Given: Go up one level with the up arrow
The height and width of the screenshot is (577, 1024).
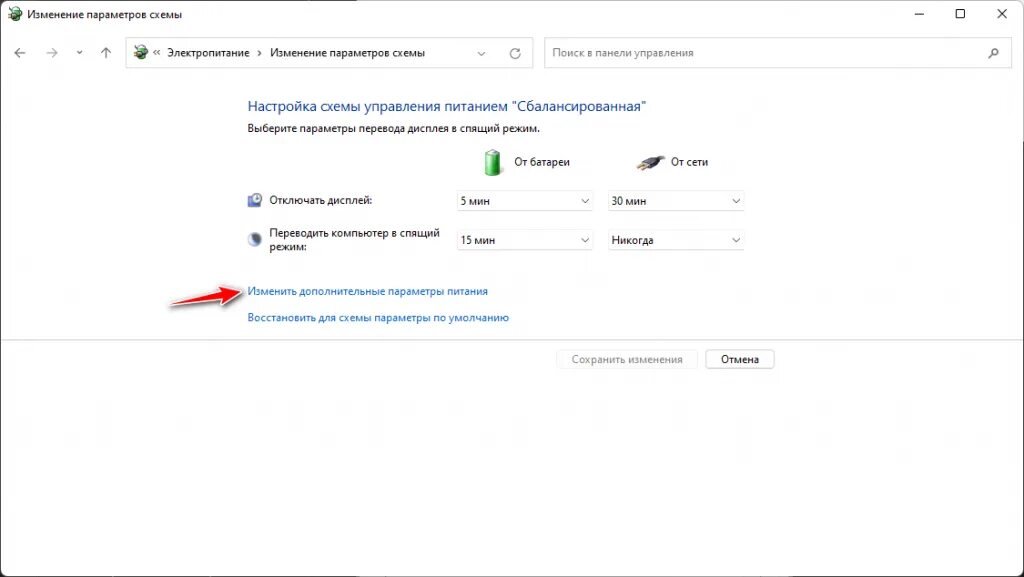Looking at the screenshot, I should click(x=106, y=53).
